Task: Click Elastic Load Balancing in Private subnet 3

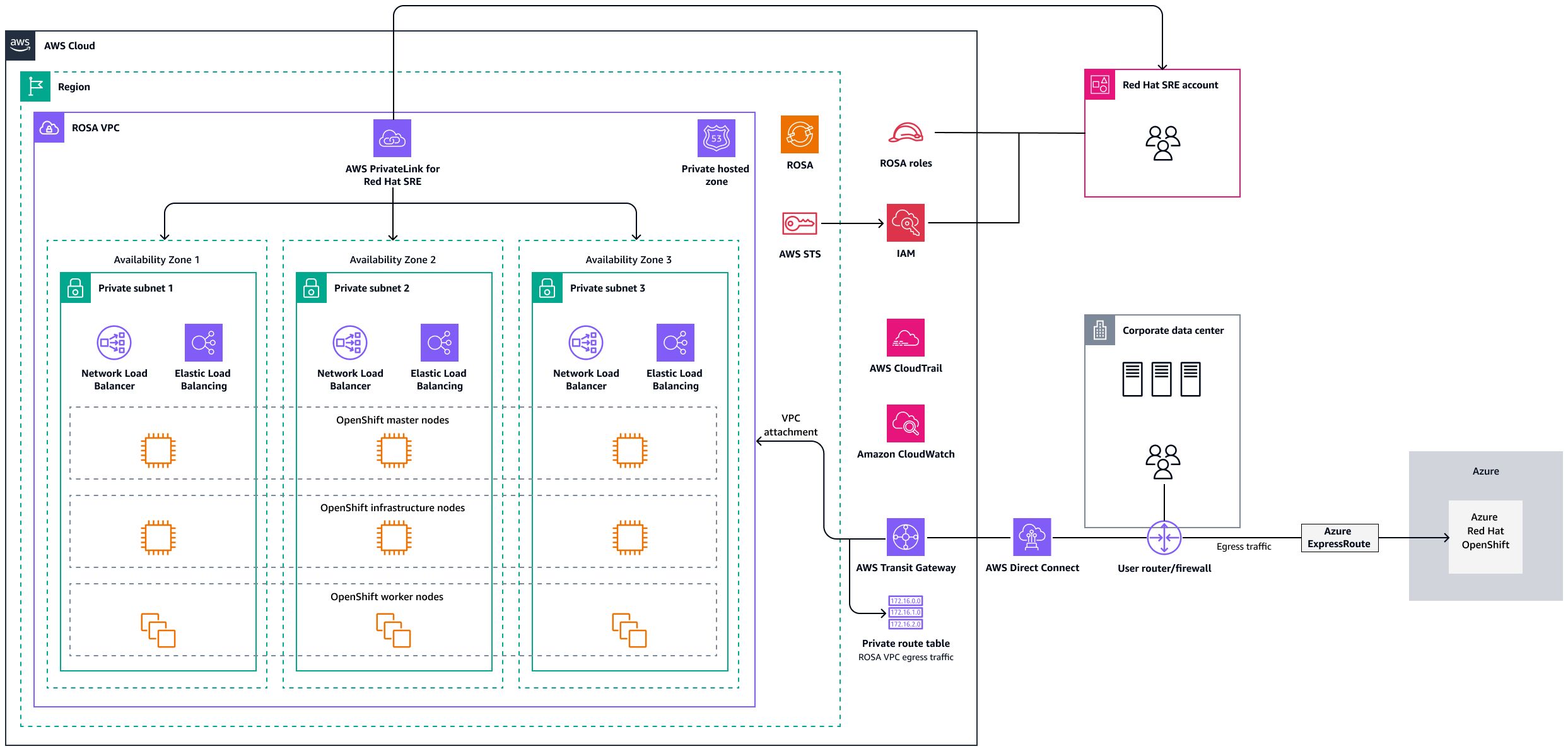Action: [x=675, y=342]
